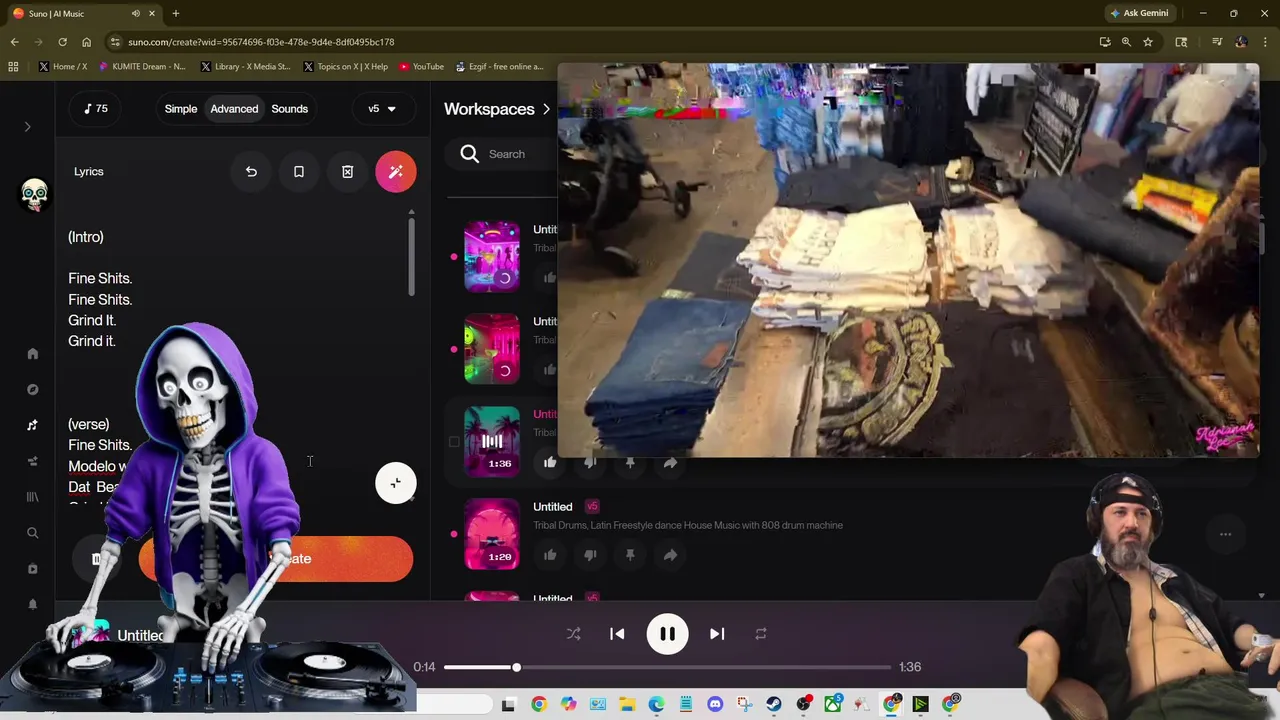Open notifications bell in the sidebar
1280x720 pixels.
pos(32,604)
